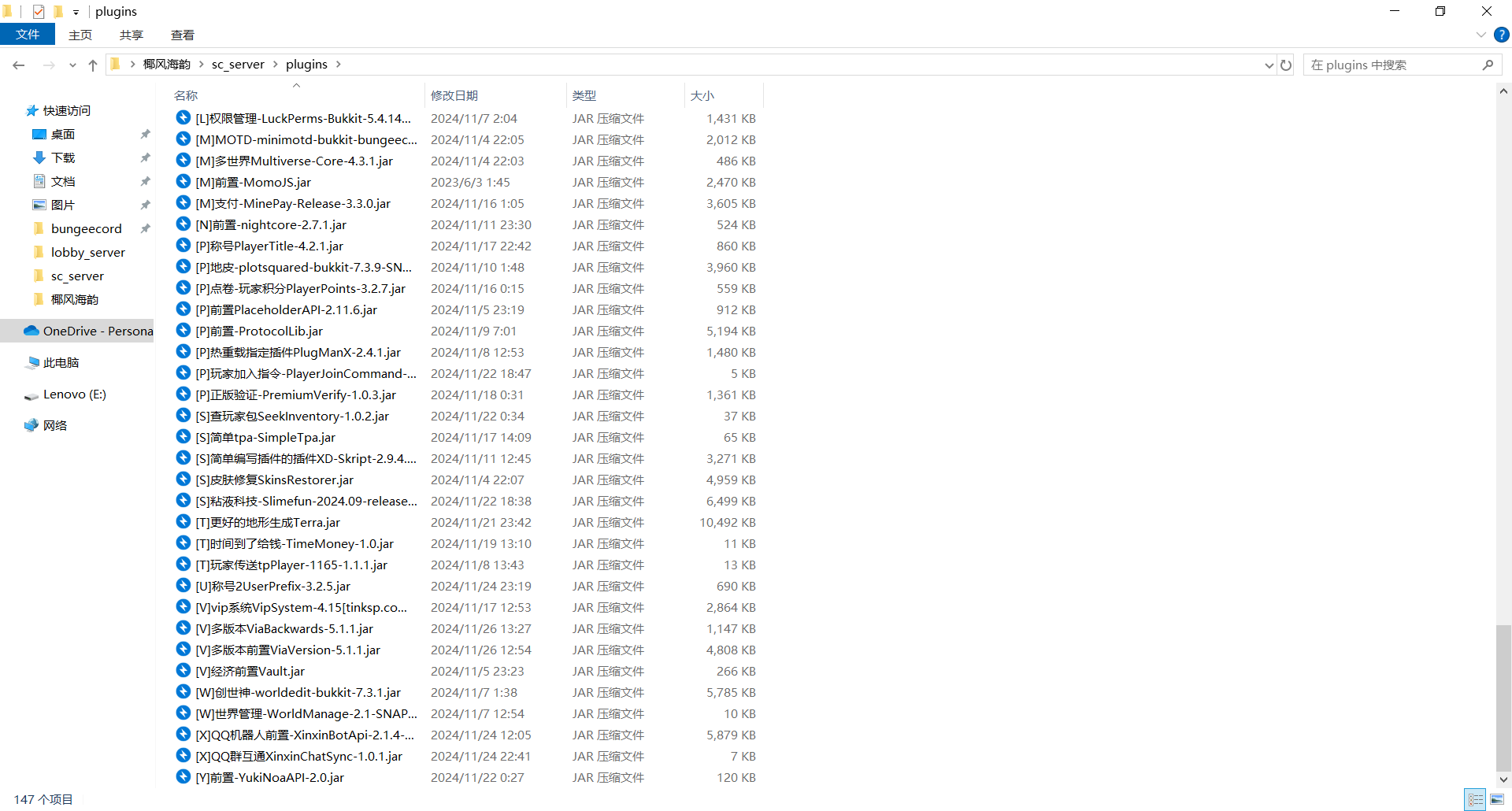Screen dimensions: 1512x811
Task: Click scrollbar up arrow
Action: [x=1503, y=91]
